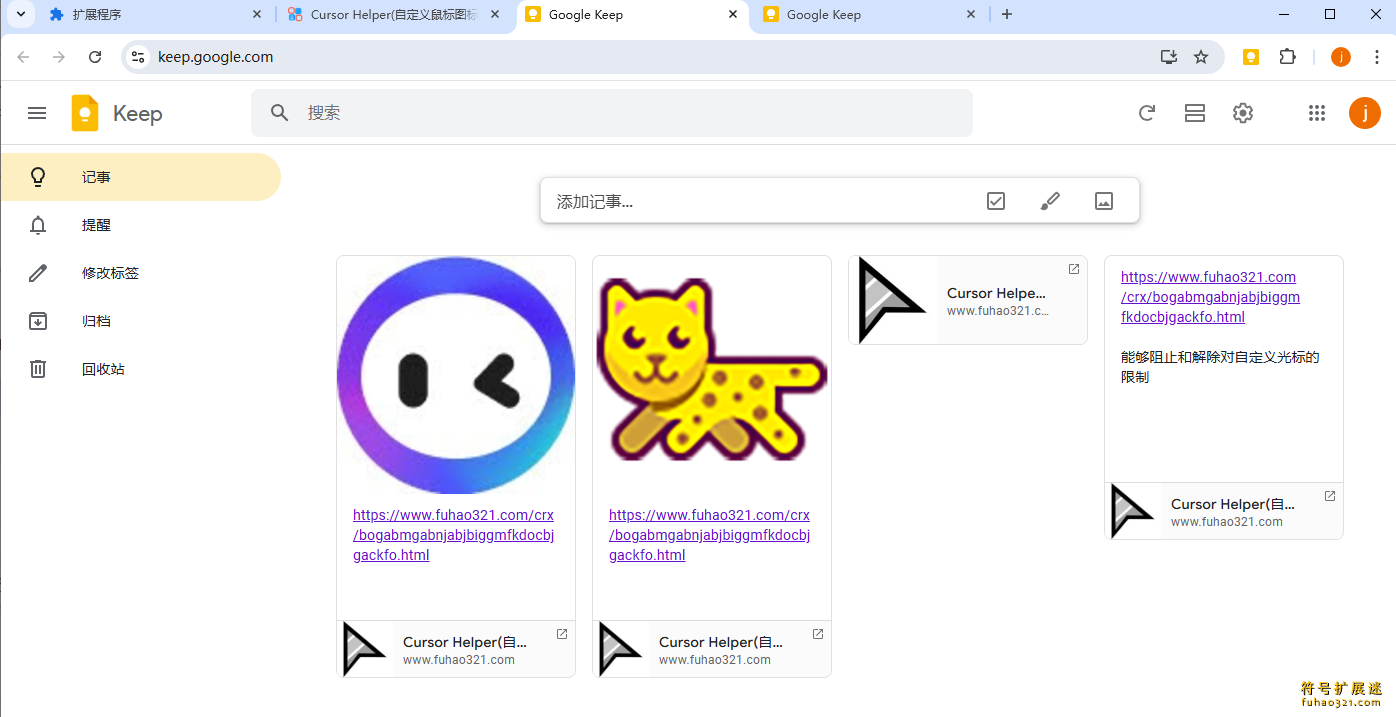Open Keep settings gear icon

(x=1243, y=113)
